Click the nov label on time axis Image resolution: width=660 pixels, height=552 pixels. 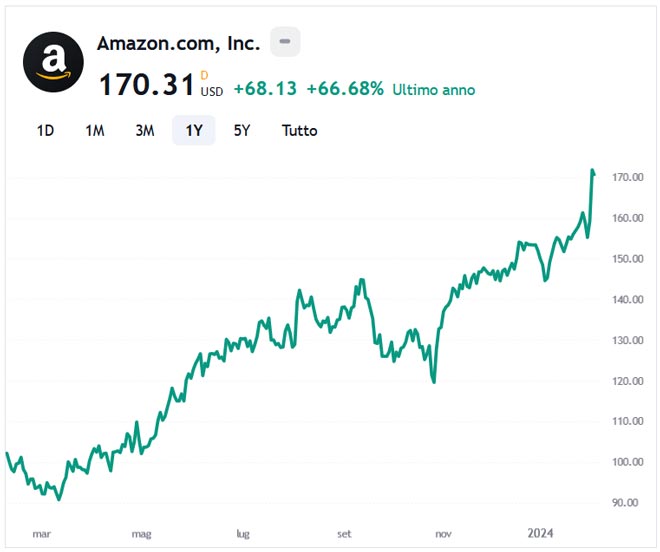(x=443, y=534)
